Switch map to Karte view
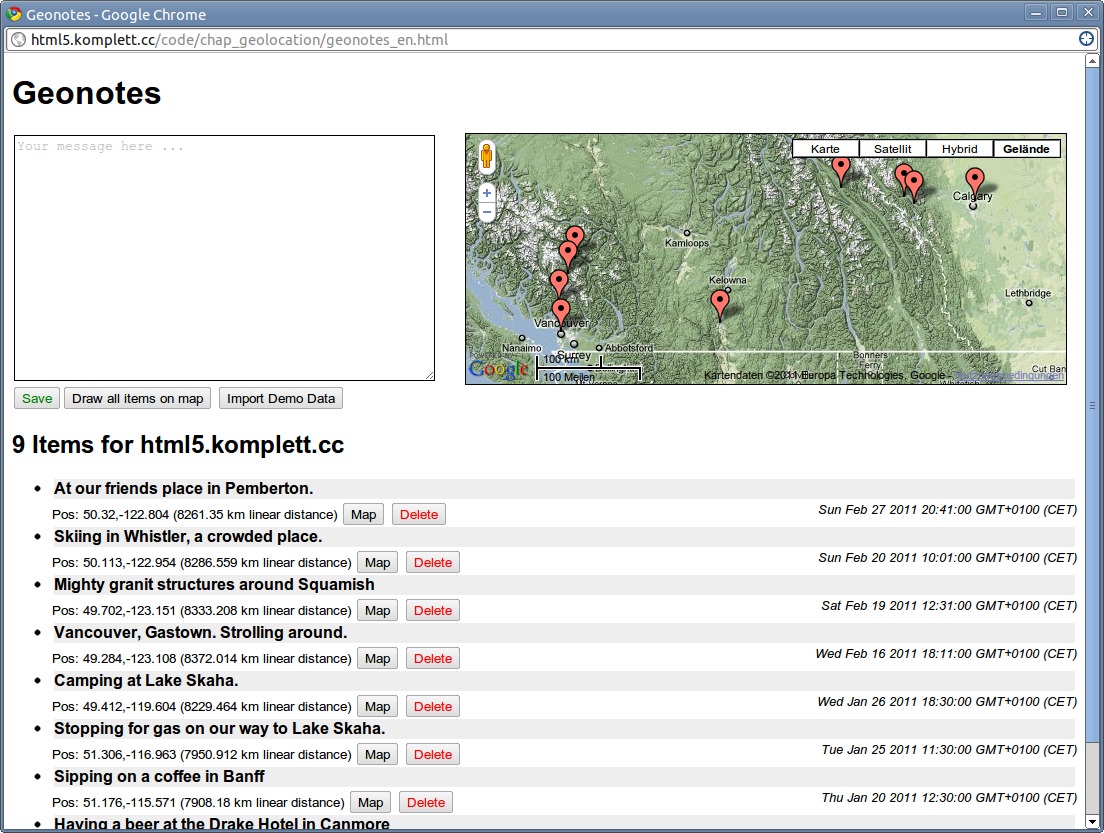 825,149
